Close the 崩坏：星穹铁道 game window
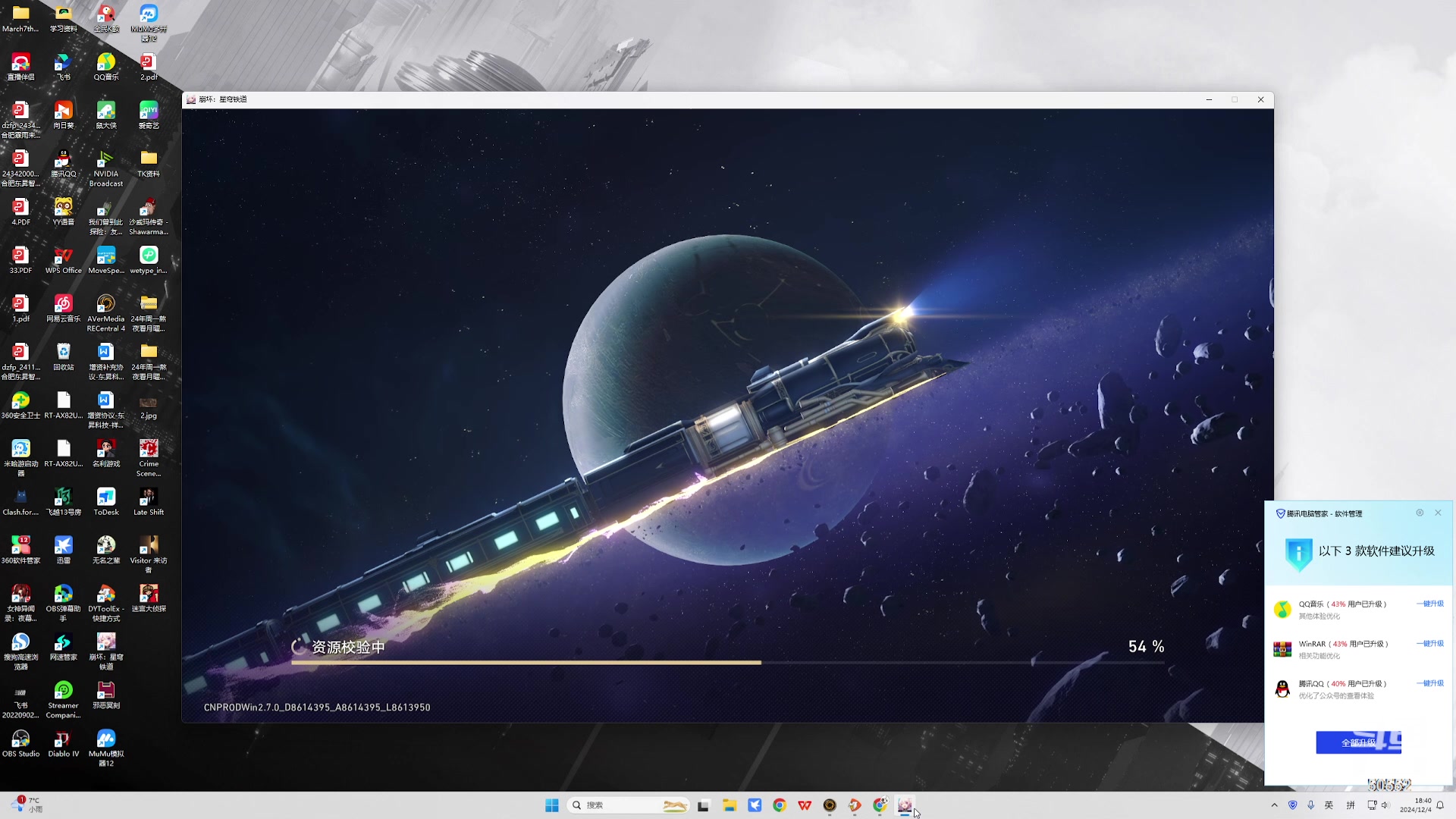The width and height of the screenshot is (1456, 819). (1260, 99)
